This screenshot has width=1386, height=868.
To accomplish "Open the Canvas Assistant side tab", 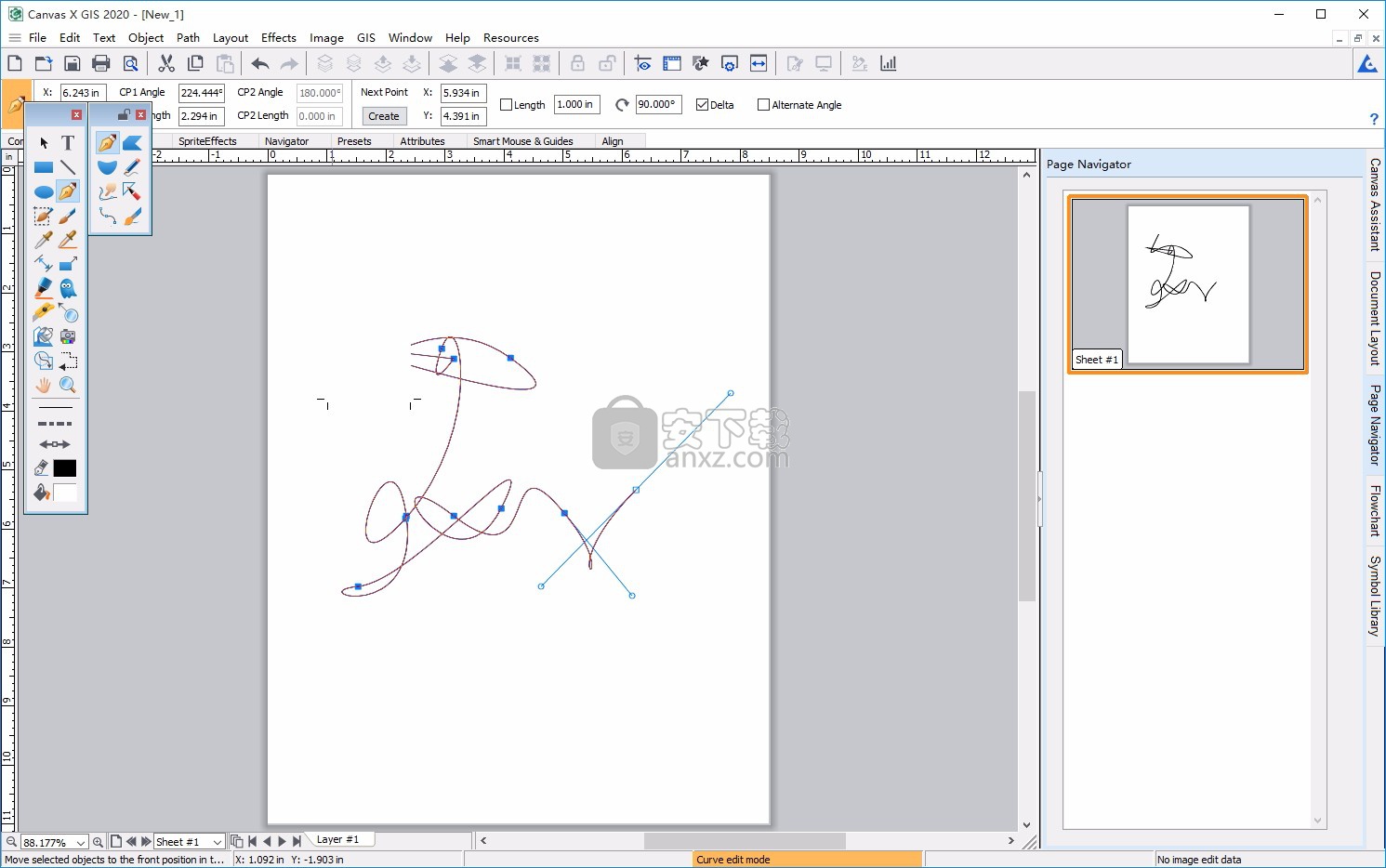I will [x=1375, y=204].
